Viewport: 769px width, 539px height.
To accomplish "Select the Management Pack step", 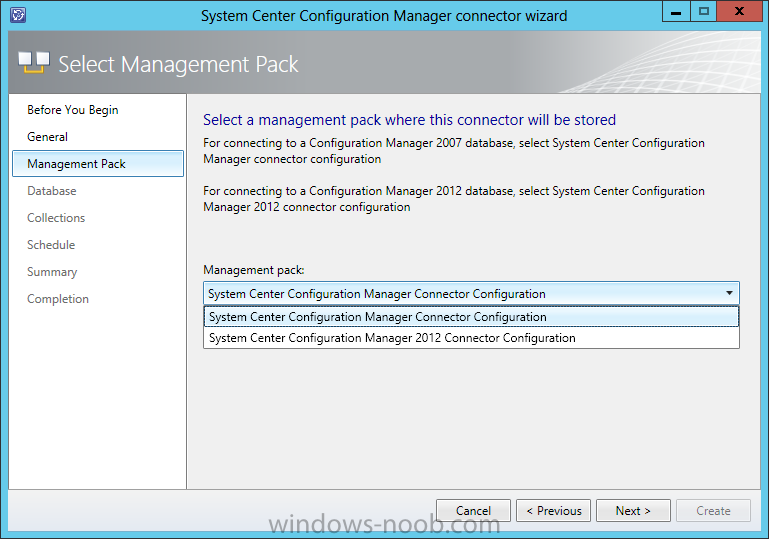I will pyautogui.click(x=98, y=164).
